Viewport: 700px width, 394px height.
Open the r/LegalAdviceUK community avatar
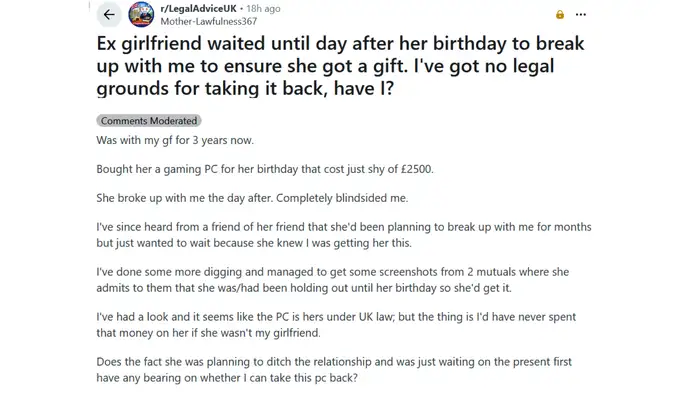coord(141,14)
